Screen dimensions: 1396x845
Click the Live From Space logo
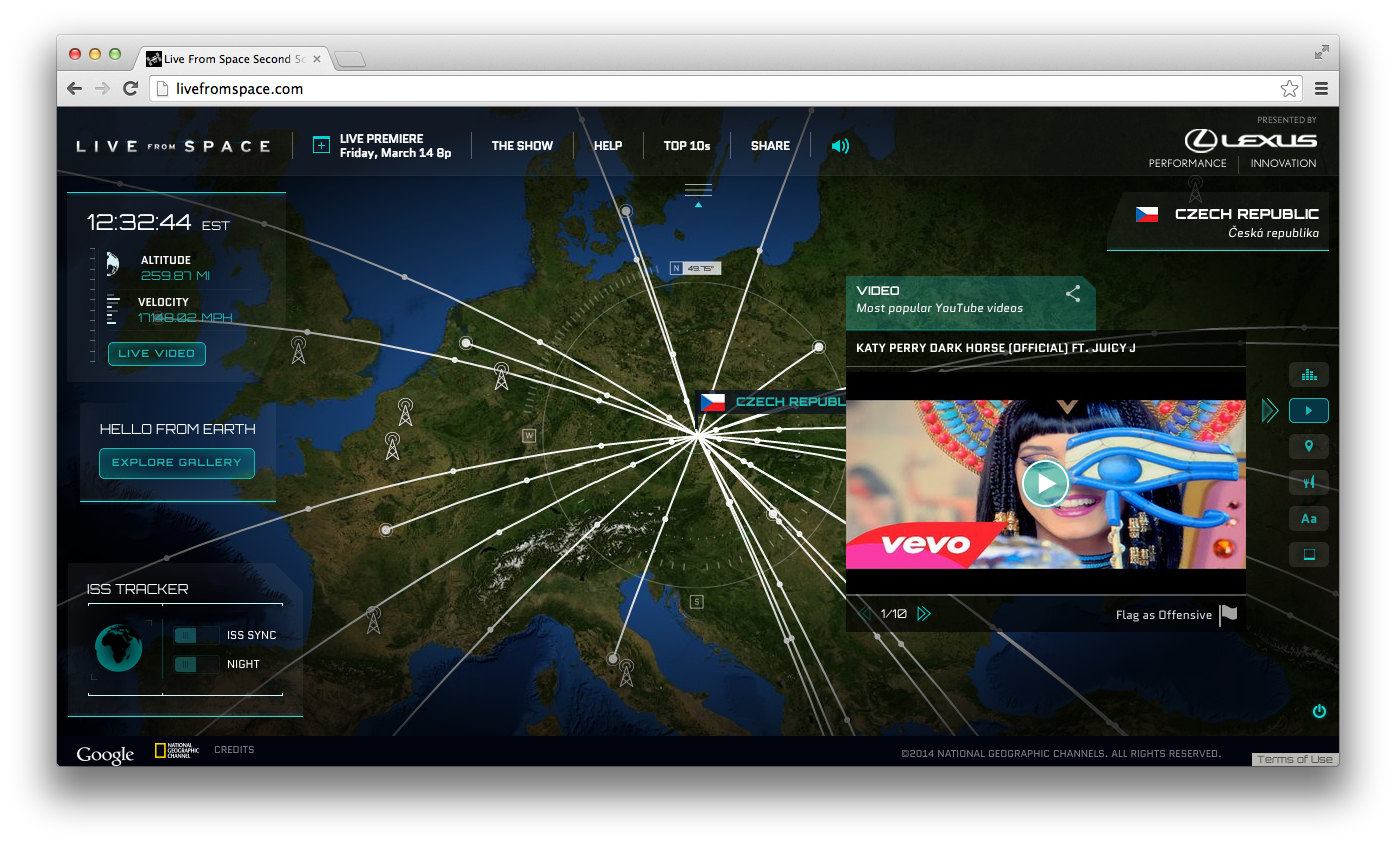click(174, 146)
